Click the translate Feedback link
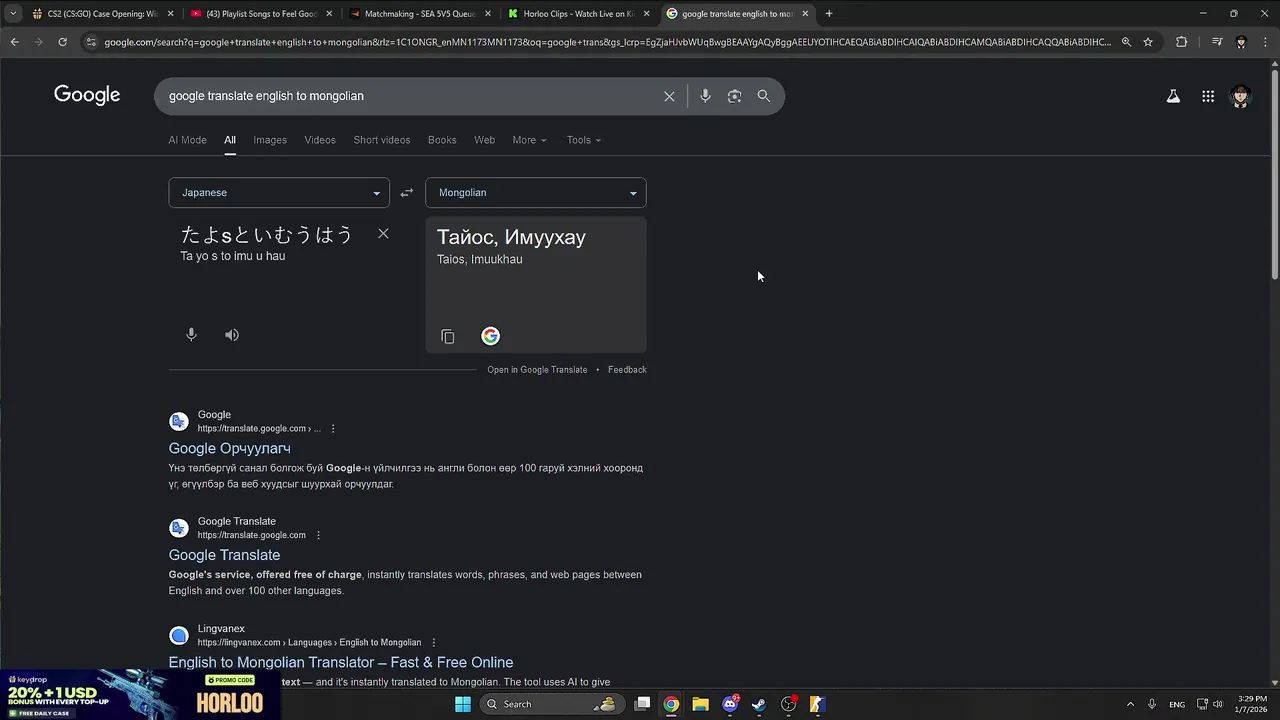This screenshot has height=720, width=1280. coord(627,370)
